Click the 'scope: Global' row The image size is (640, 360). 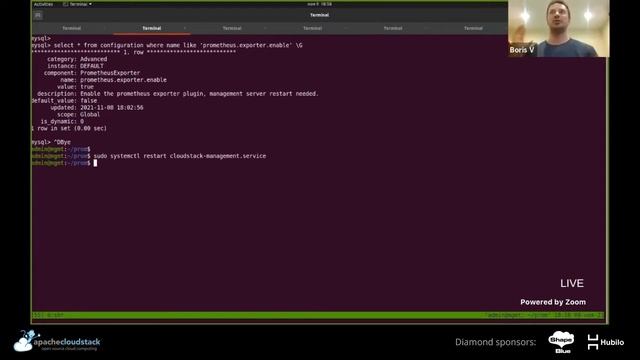(x=78, y=115)
